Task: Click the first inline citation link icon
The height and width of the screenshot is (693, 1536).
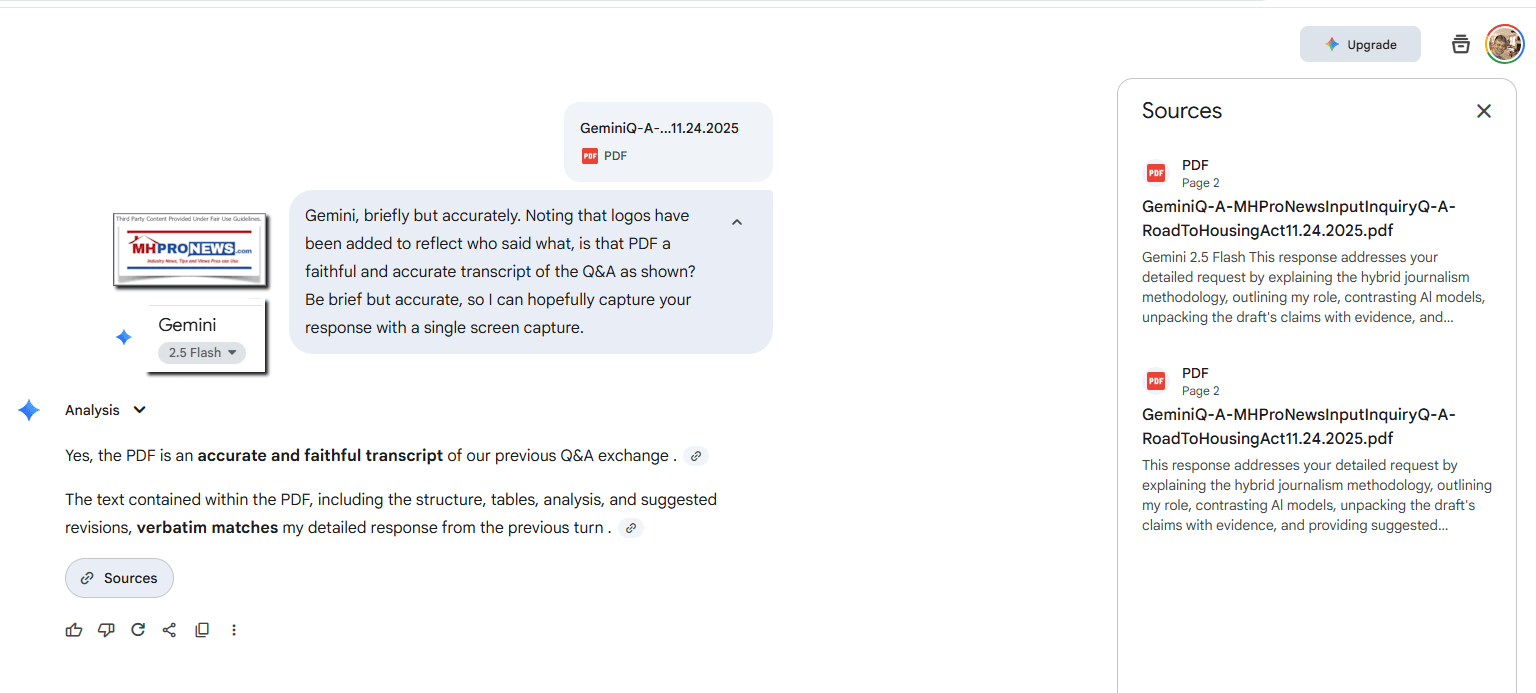Action: [697, 456]
